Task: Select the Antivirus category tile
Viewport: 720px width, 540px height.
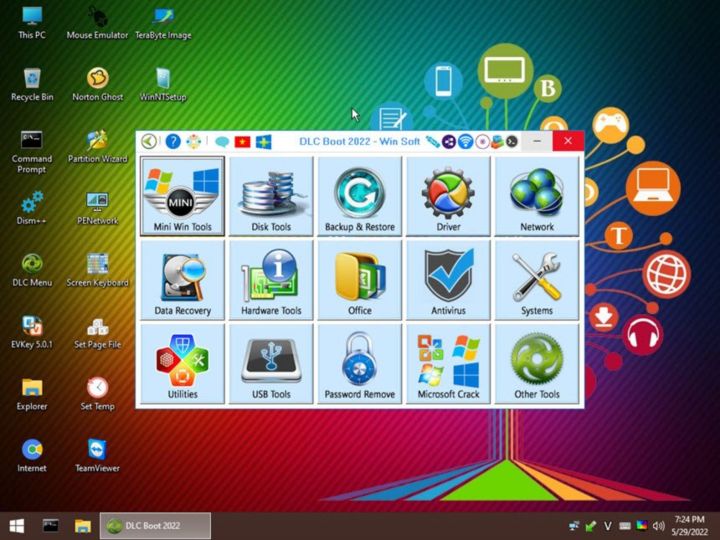Action: [x=448, y=281]
